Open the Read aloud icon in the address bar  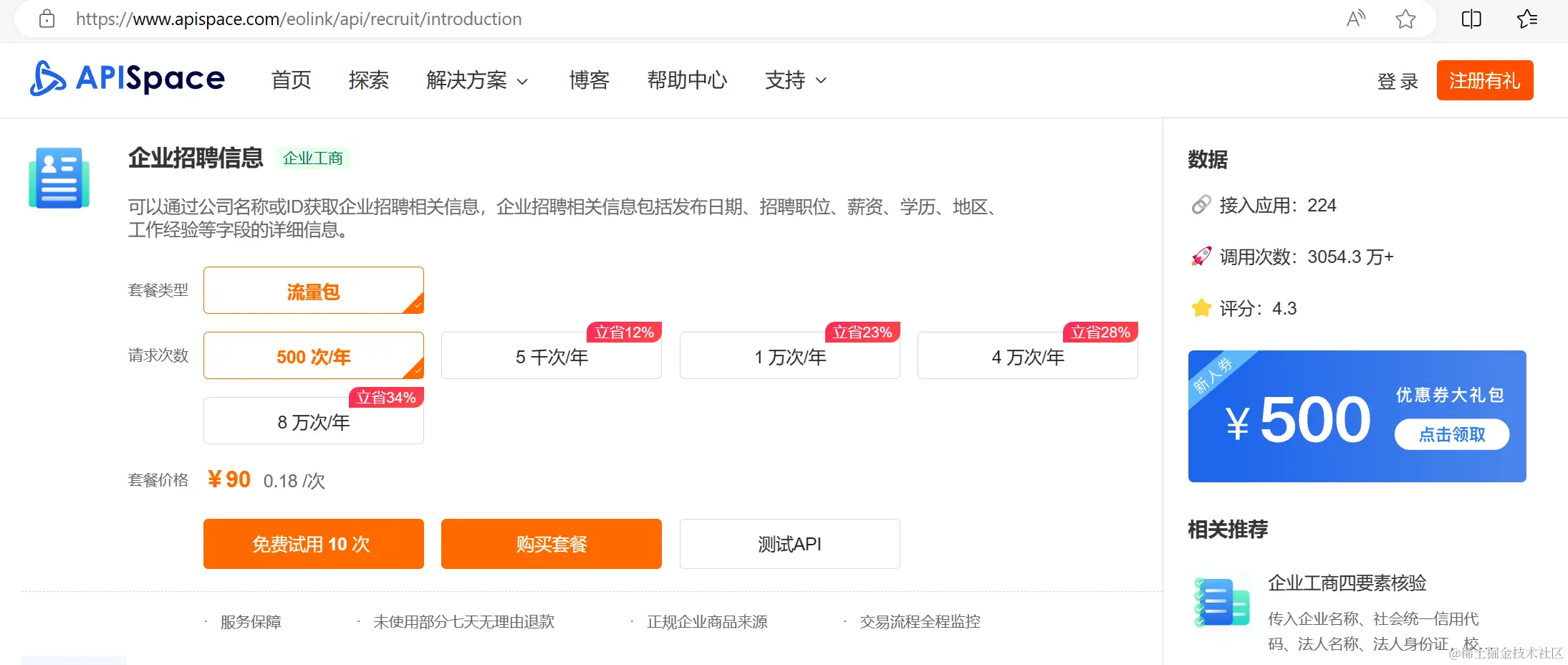(x=1355, y=19)
